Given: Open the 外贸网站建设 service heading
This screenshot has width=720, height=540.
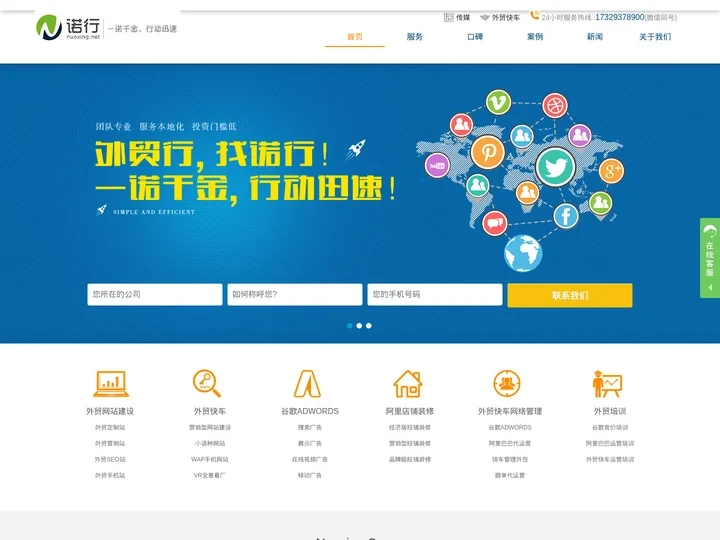Looking at the screenshot, I should click(x=110, y=411).
